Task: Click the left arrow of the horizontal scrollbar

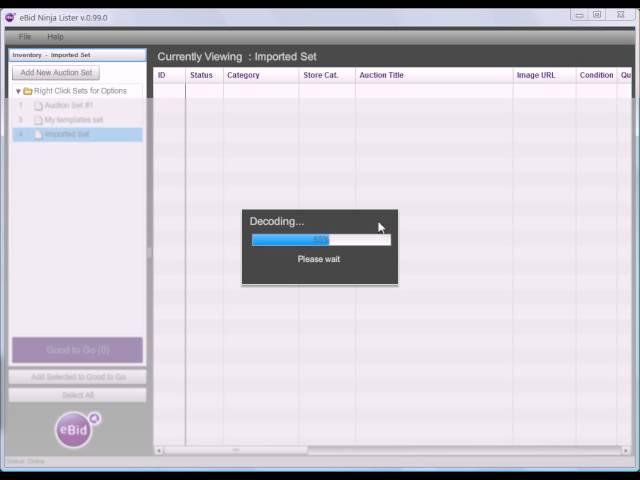Action: pyautogui.click(x=159, y=451)
